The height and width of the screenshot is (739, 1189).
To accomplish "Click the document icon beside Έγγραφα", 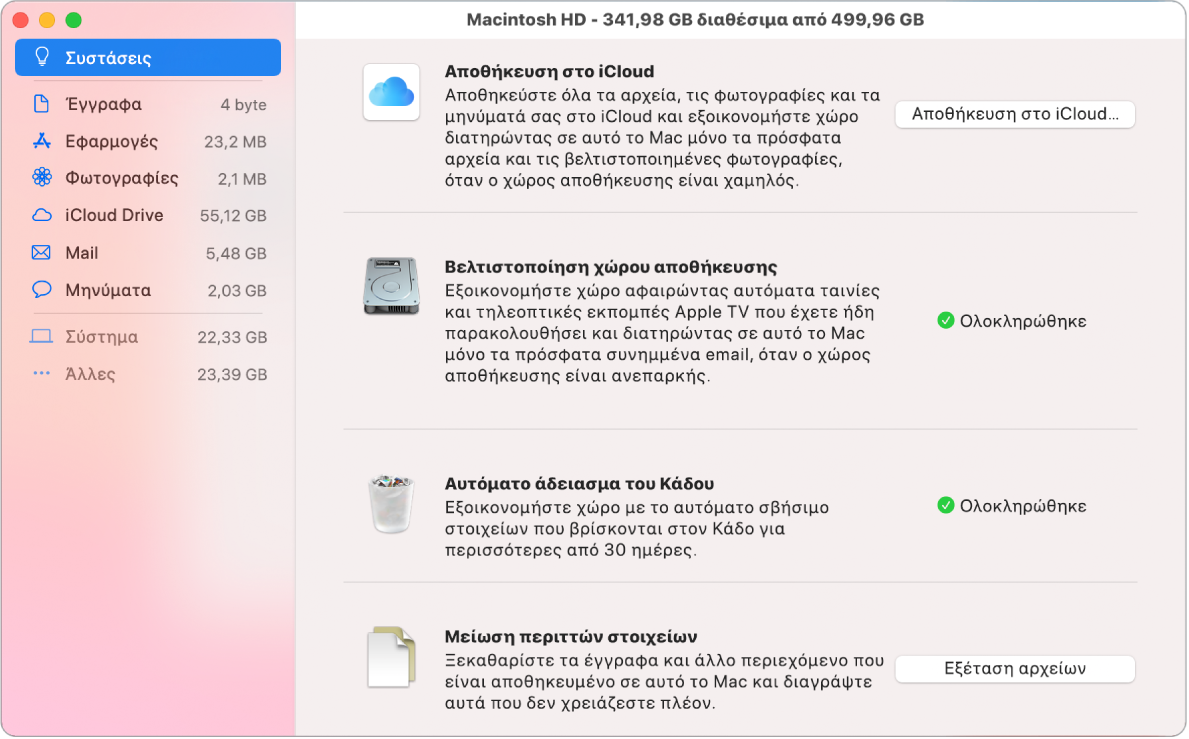I will 41,104.
